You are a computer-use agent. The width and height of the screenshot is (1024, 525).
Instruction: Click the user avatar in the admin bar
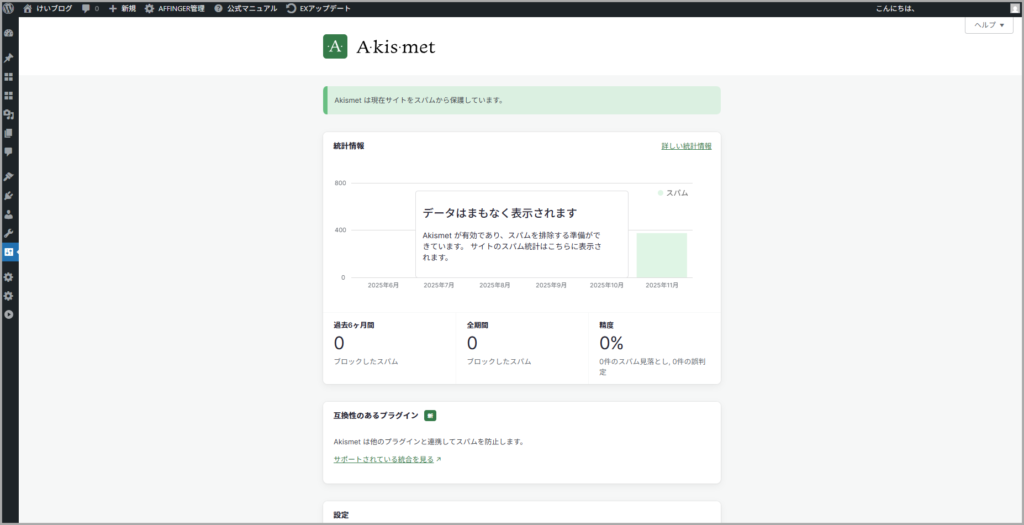pos(1014,8)
